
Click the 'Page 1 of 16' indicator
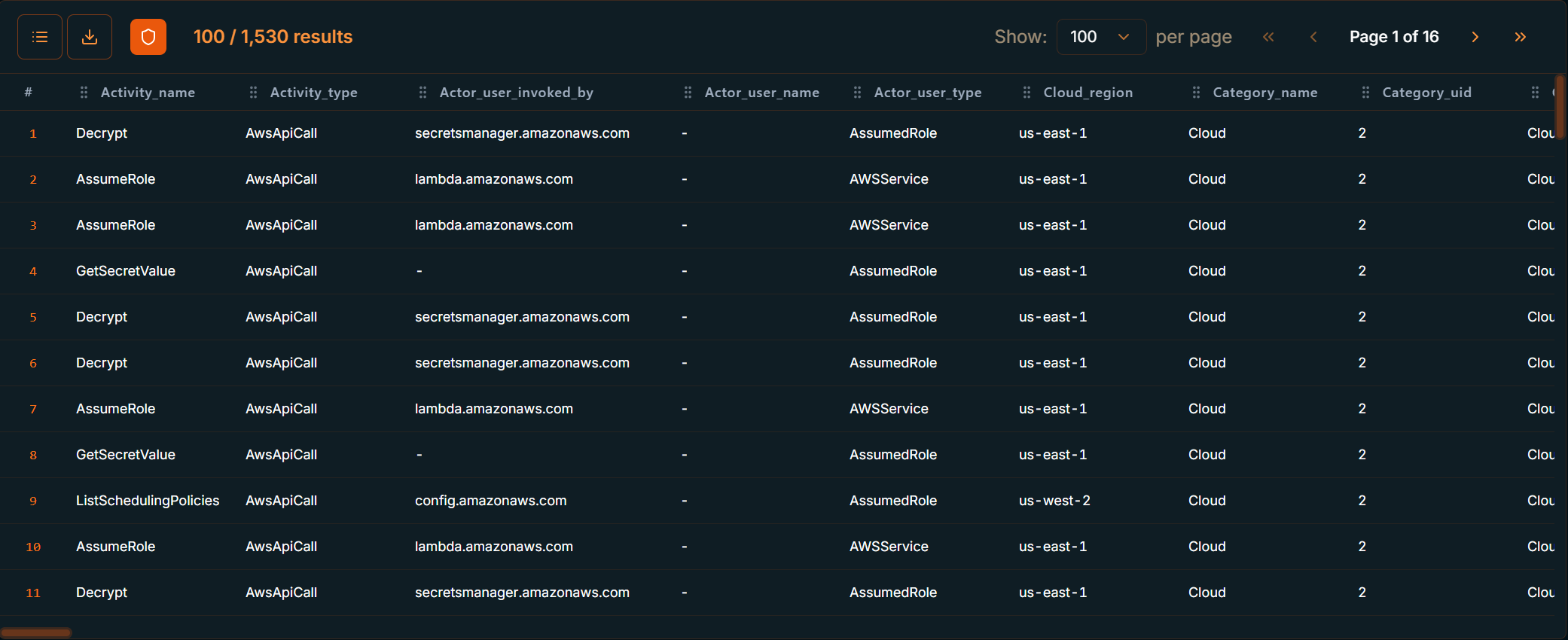[x=1394, y=37]
